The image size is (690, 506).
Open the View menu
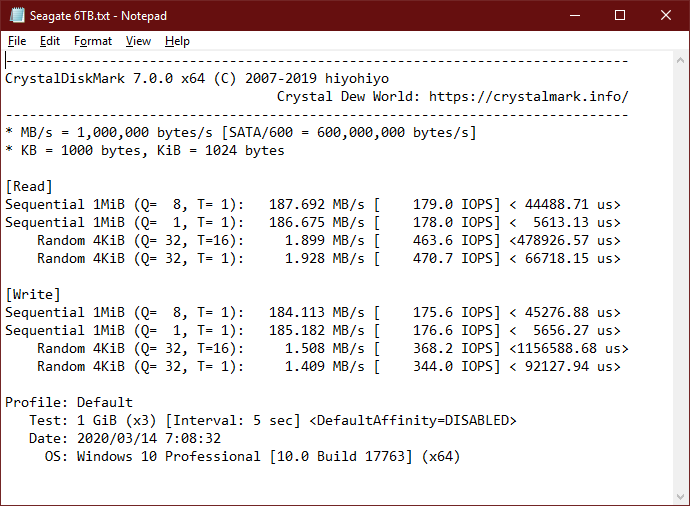pos(138,41)
